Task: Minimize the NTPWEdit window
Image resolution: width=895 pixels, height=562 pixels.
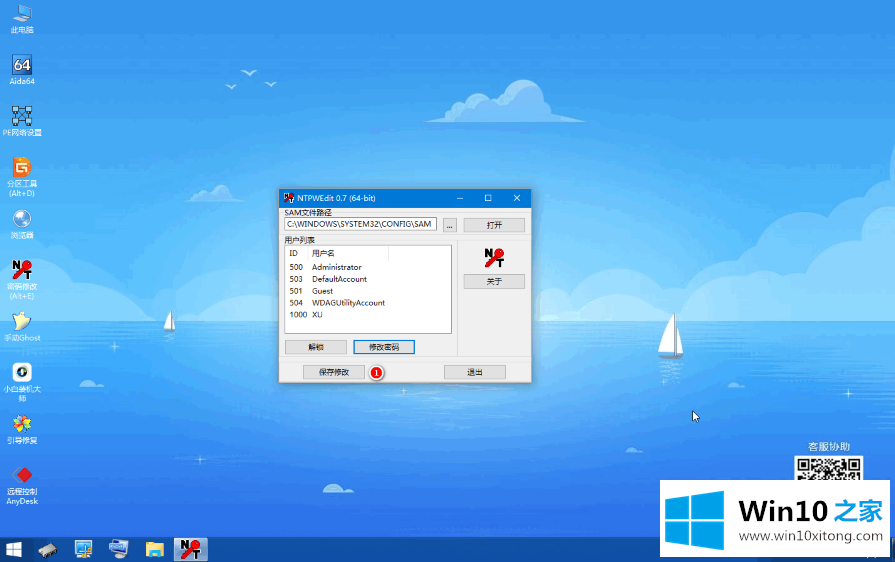Action: pos(460,198)
